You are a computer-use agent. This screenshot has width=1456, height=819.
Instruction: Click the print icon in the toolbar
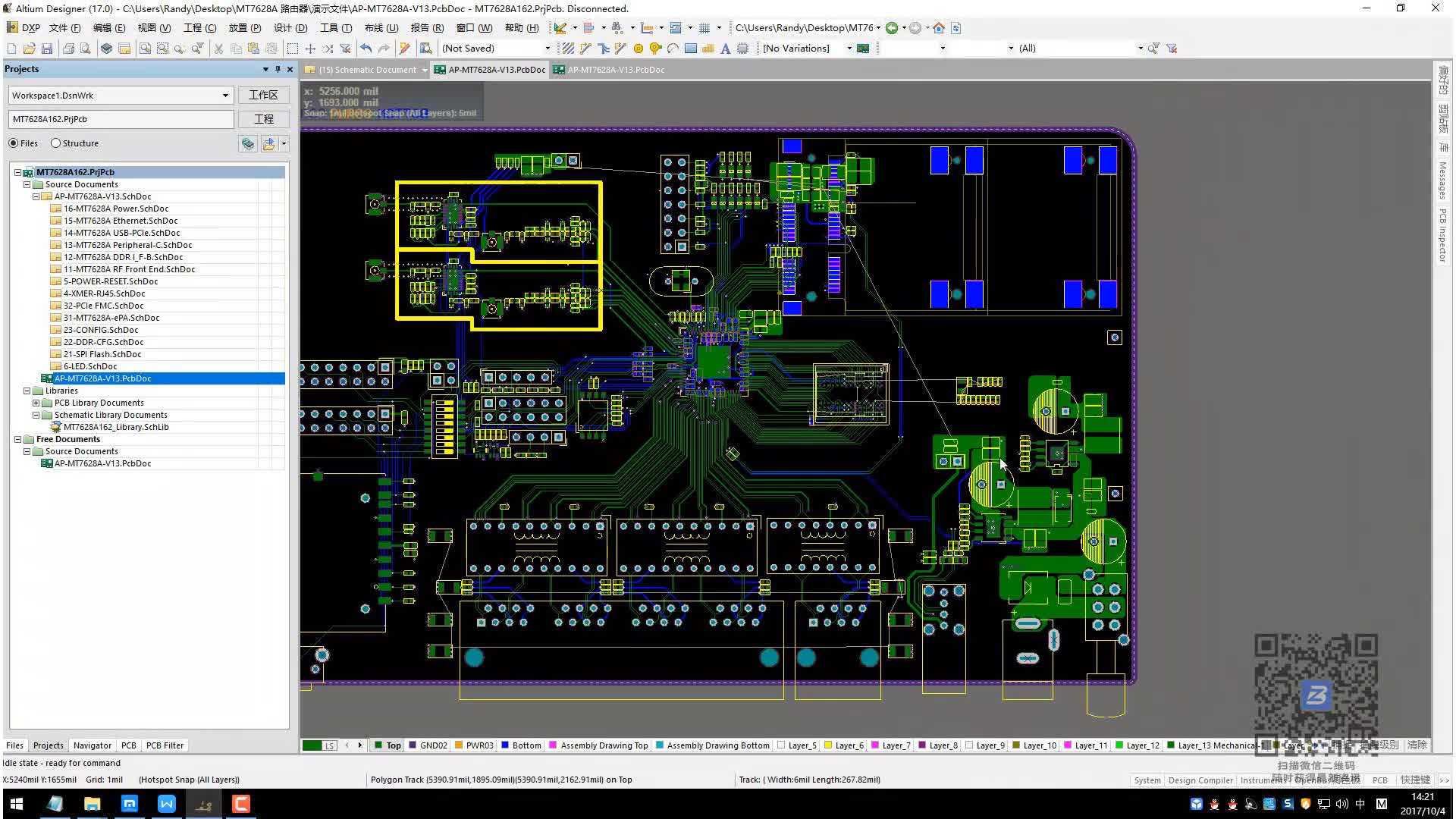coord(68,49)
